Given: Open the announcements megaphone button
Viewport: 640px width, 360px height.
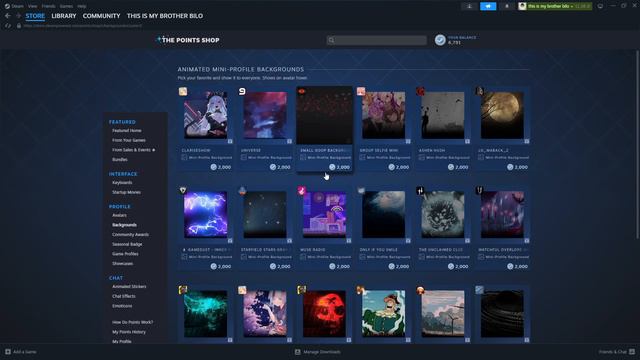Looking at the screenshot, I should click(x=488, y=6).
